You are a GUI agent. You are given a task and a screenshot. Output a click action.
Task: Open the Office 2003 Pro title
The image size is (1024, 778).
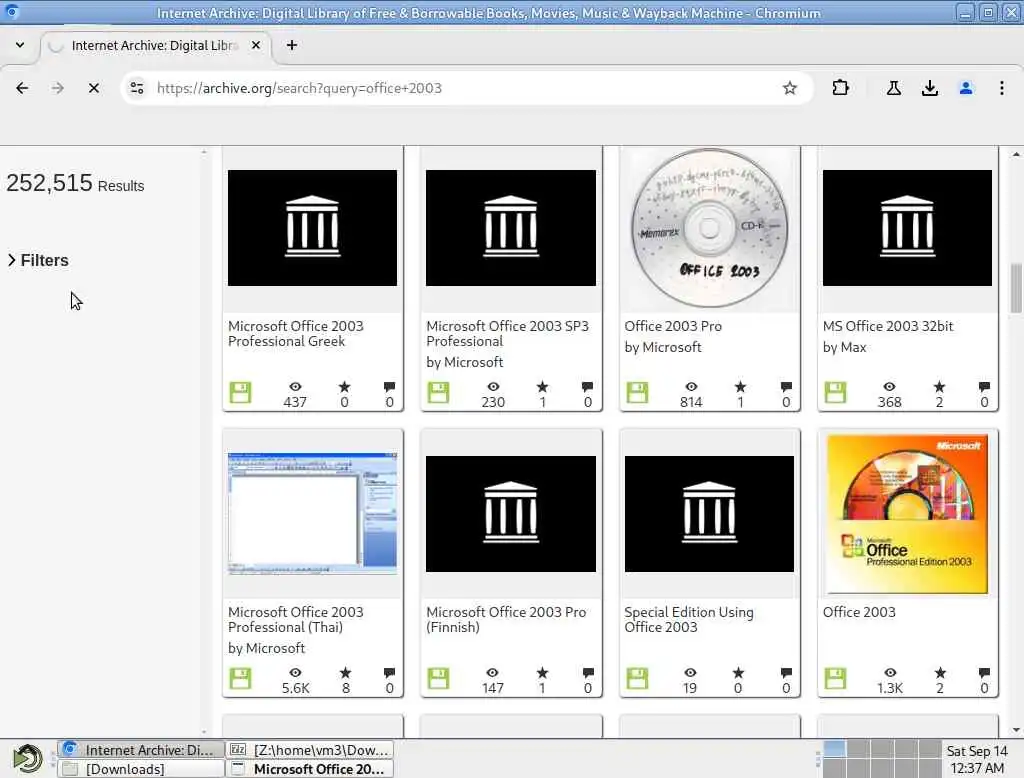pos(673,326)
